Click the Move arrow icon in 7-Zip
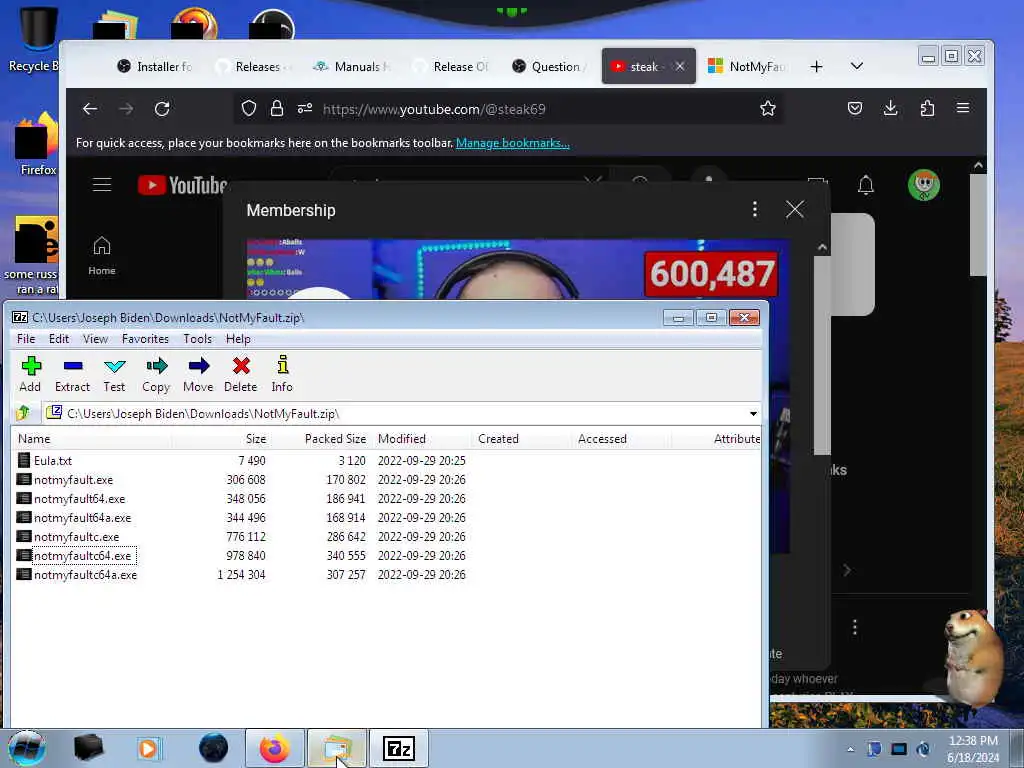The height and width of the screenshot is (768, 1024). coord(198,374)
